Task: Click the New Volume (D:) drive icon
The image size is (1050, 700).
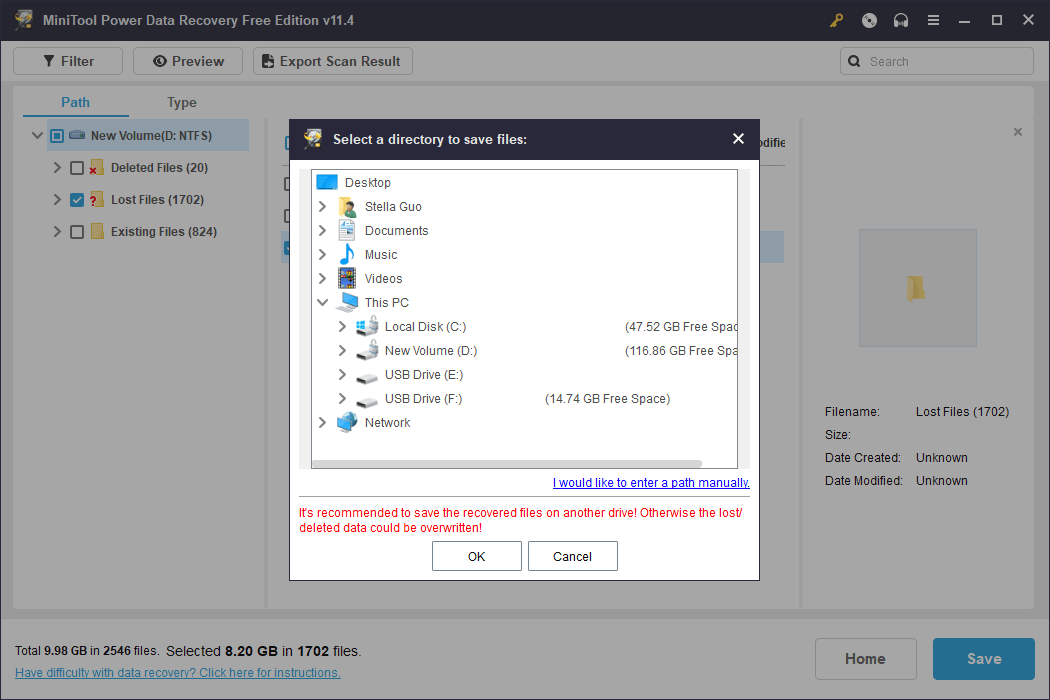Action: [x=367, y=350]
